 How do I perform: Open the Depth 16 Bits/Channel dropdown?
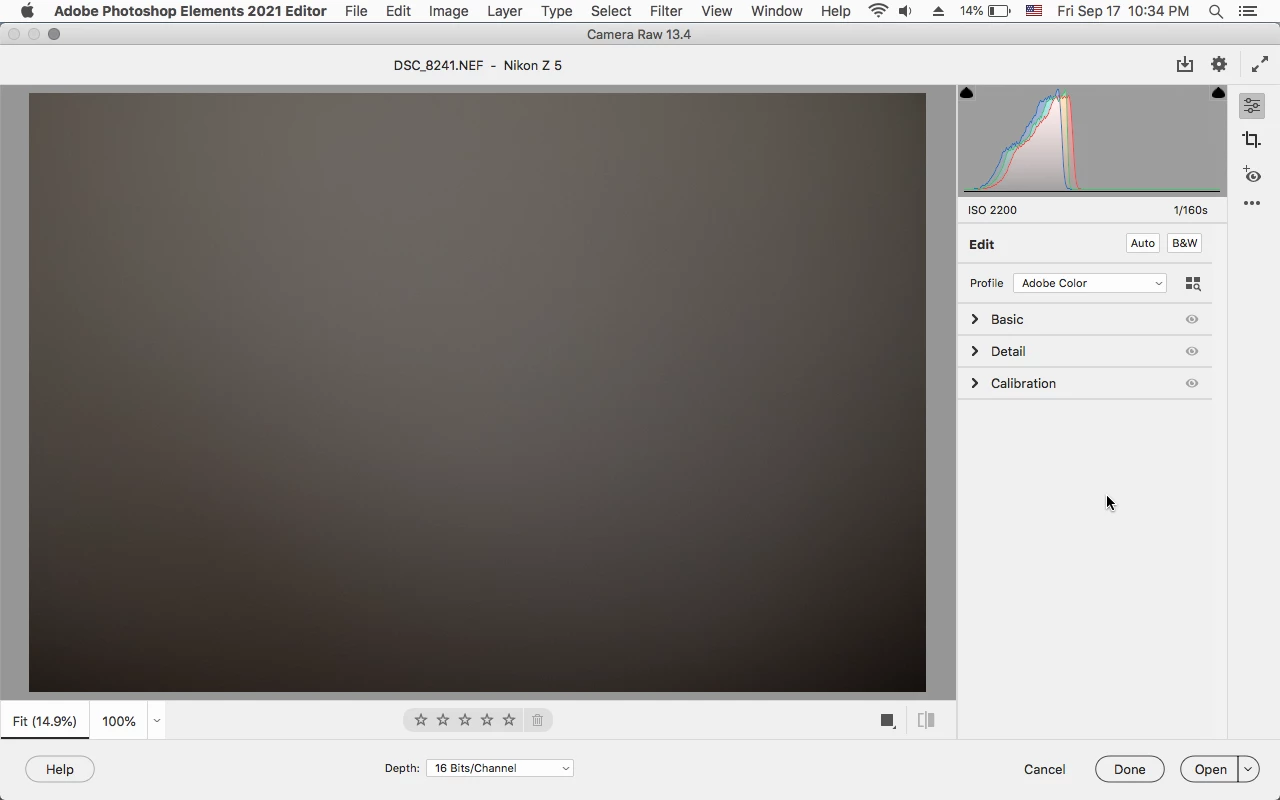tap(500, 768)
